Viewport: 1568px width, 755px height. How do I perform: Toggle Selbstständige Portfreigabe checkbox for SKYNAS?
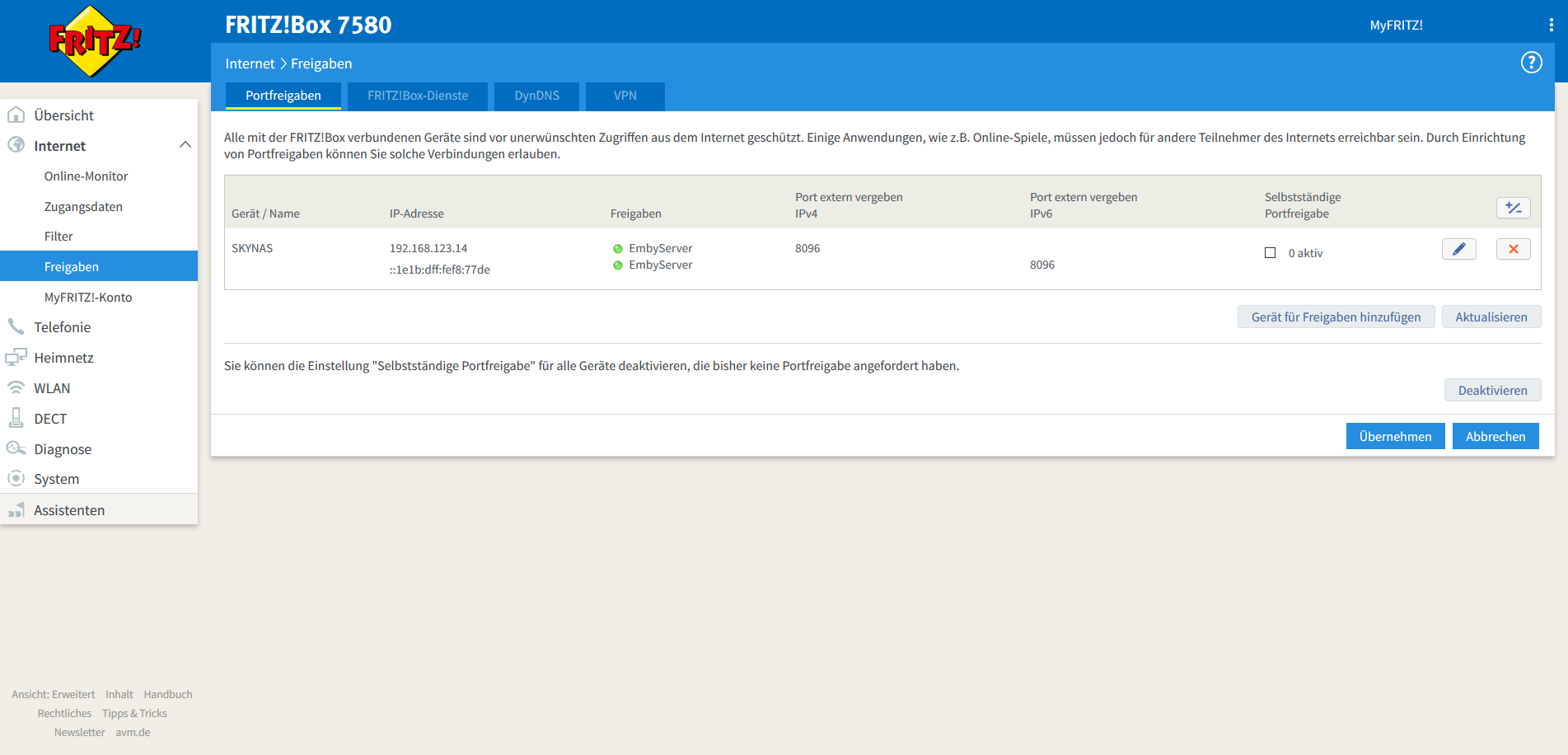click(1270, 253)
